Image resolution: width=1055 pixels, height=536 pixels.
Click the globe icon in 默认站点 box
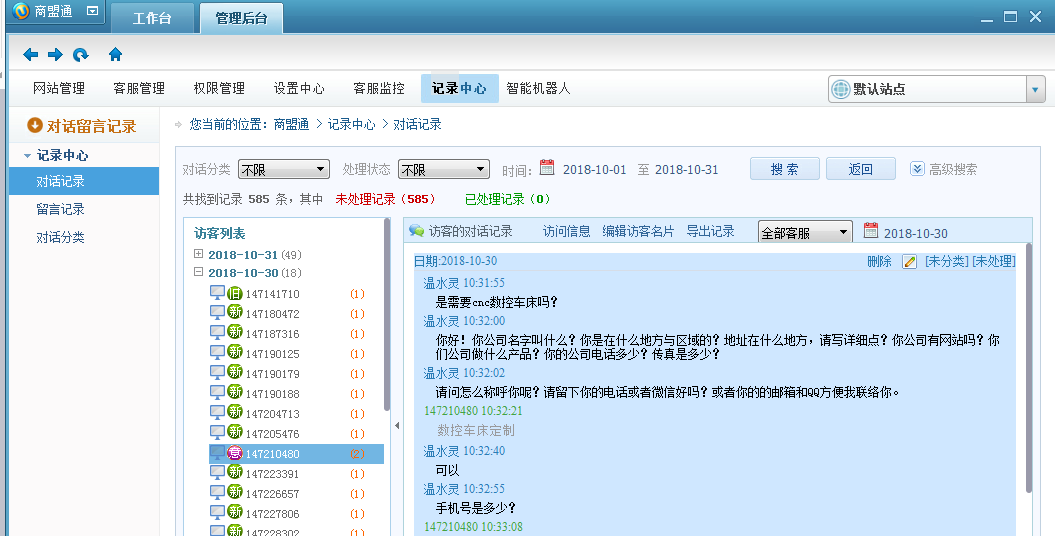[840, 89]
